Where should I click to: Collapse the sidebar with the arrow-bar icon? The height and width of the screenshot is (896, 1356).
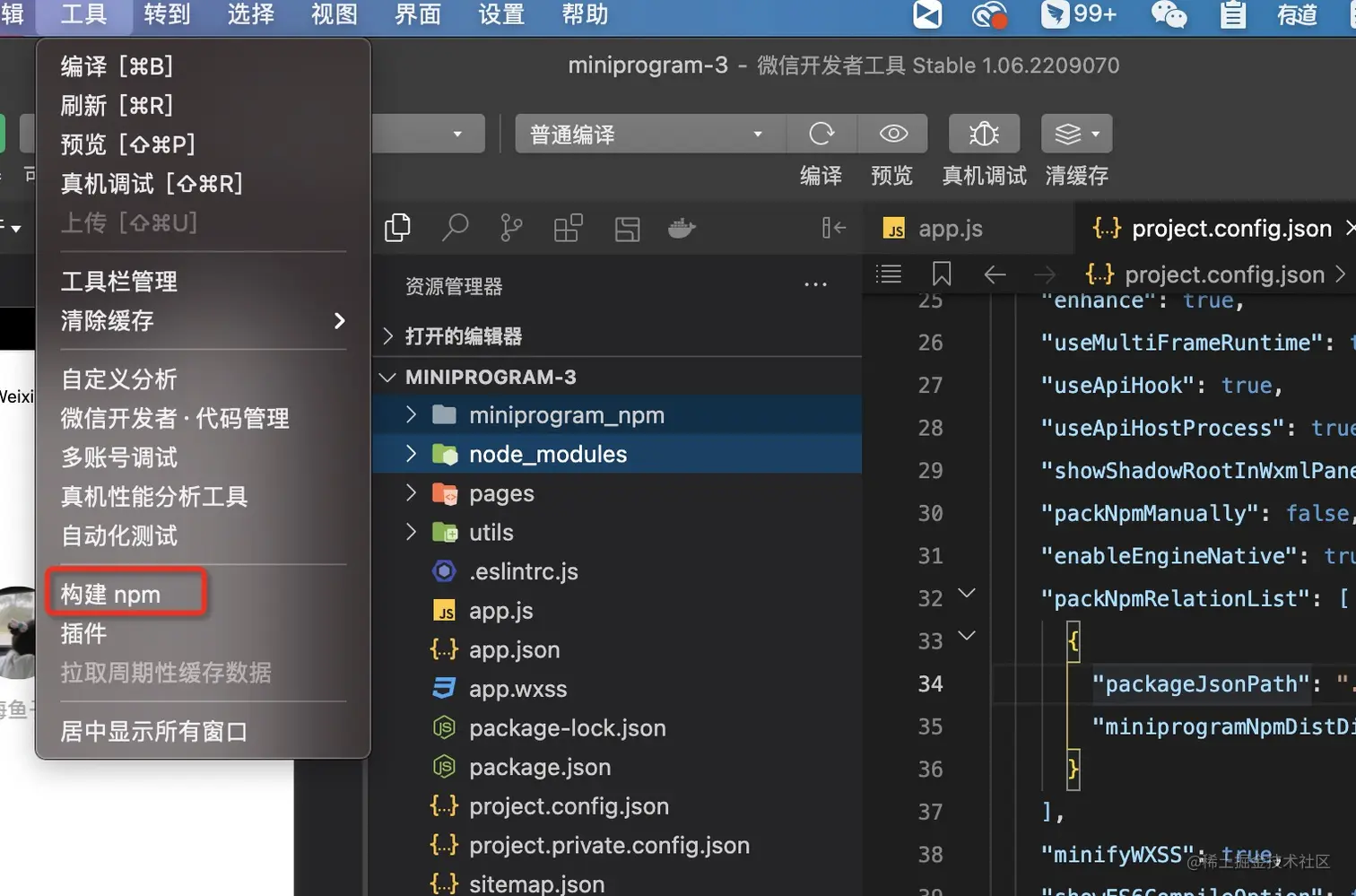click(833, 228)
